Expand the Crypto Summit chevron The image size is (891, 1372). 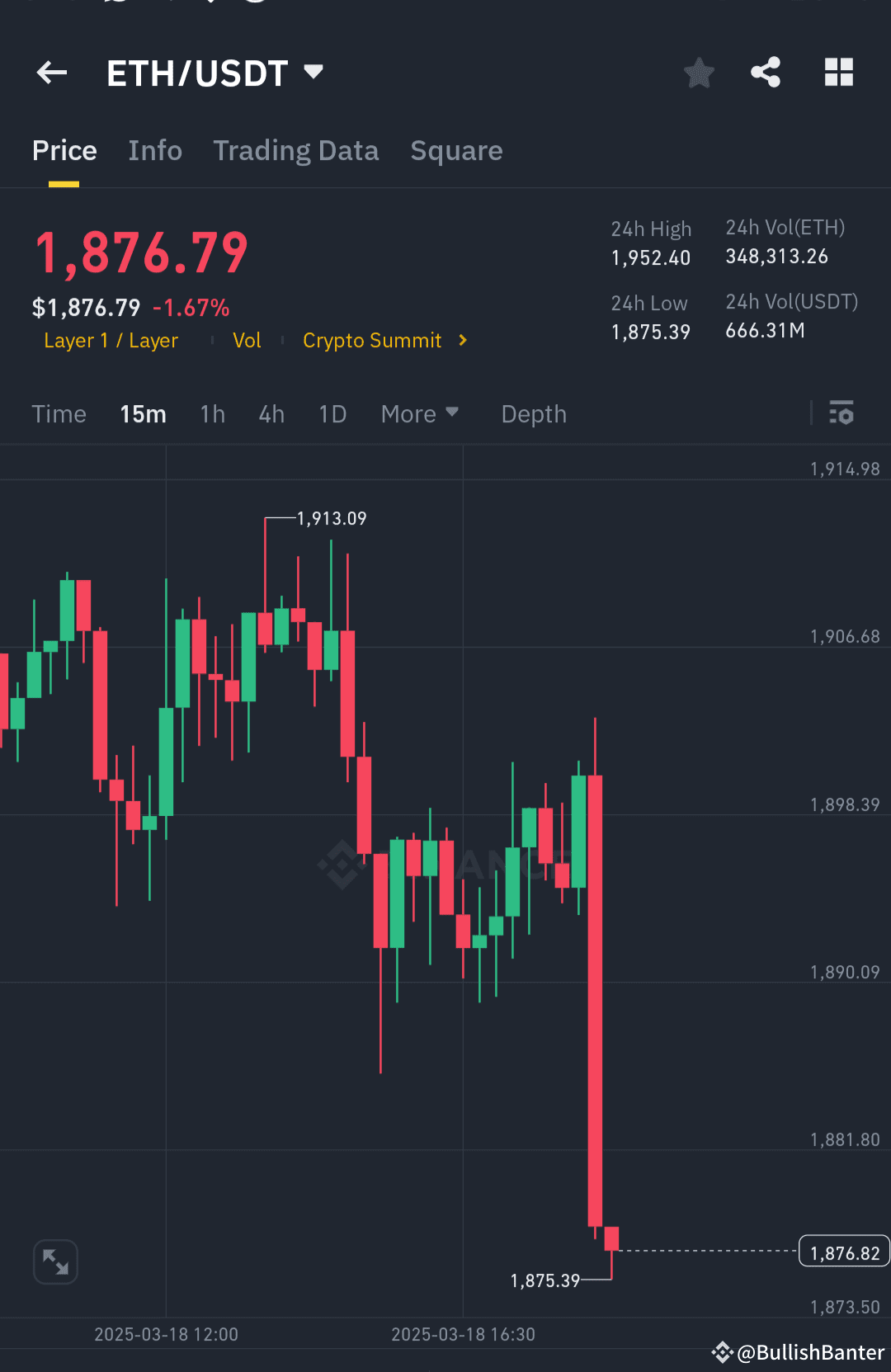pos(462,340)
